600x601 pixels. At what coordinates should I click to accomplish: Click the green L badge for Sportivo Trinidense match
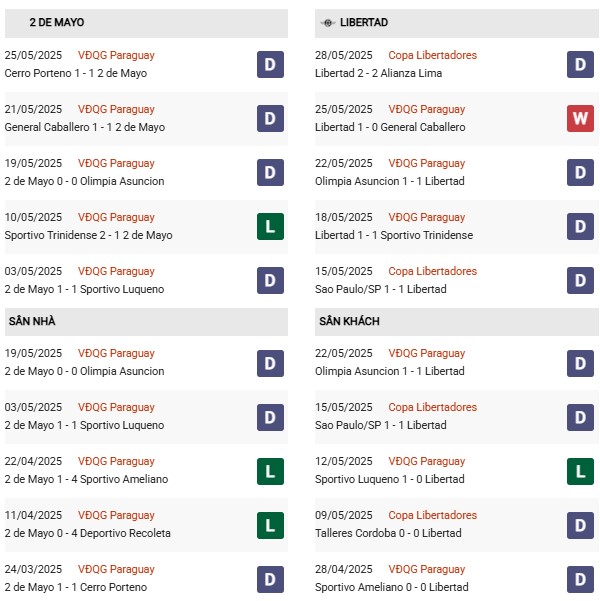[270, 227]
